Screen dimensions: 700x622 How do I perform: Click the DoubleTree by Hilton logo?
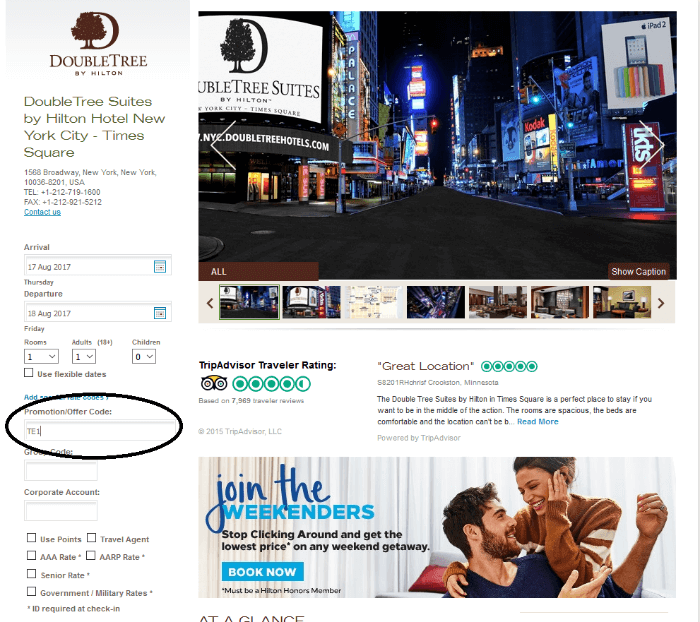click(98, 44)
